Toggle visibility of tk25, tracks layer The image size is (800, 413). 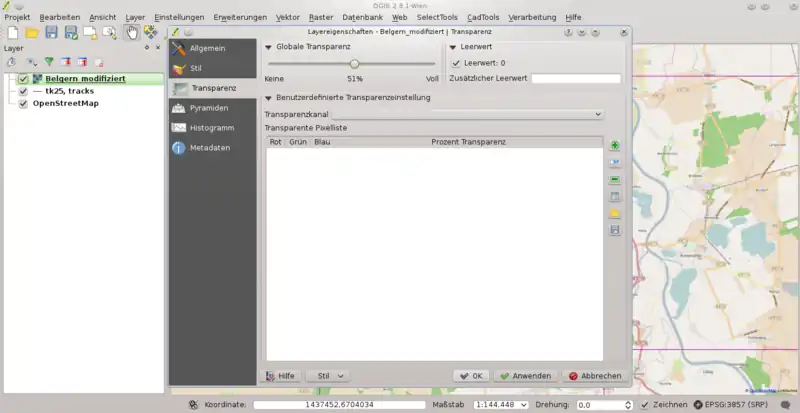[23, 91]
